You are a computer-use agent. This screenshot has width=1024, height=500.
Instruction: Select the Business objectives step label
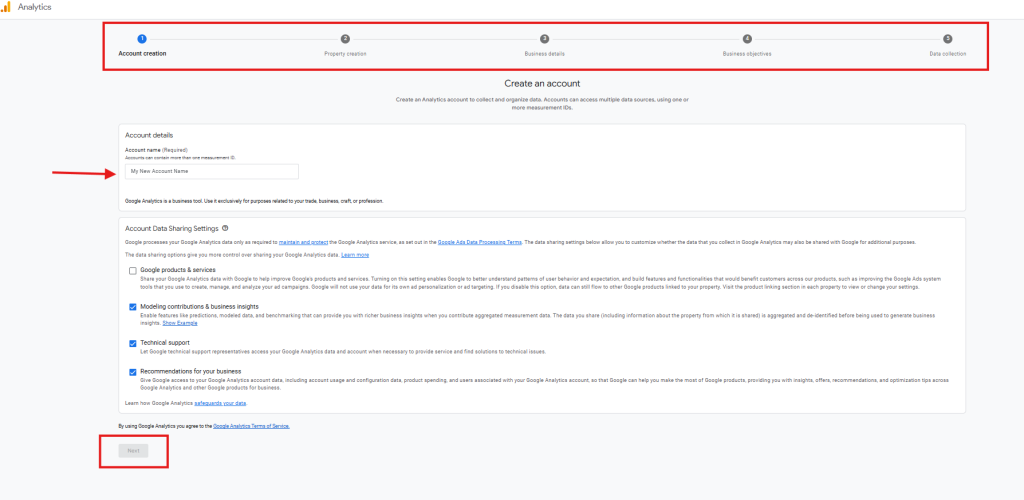pos(747,53)
